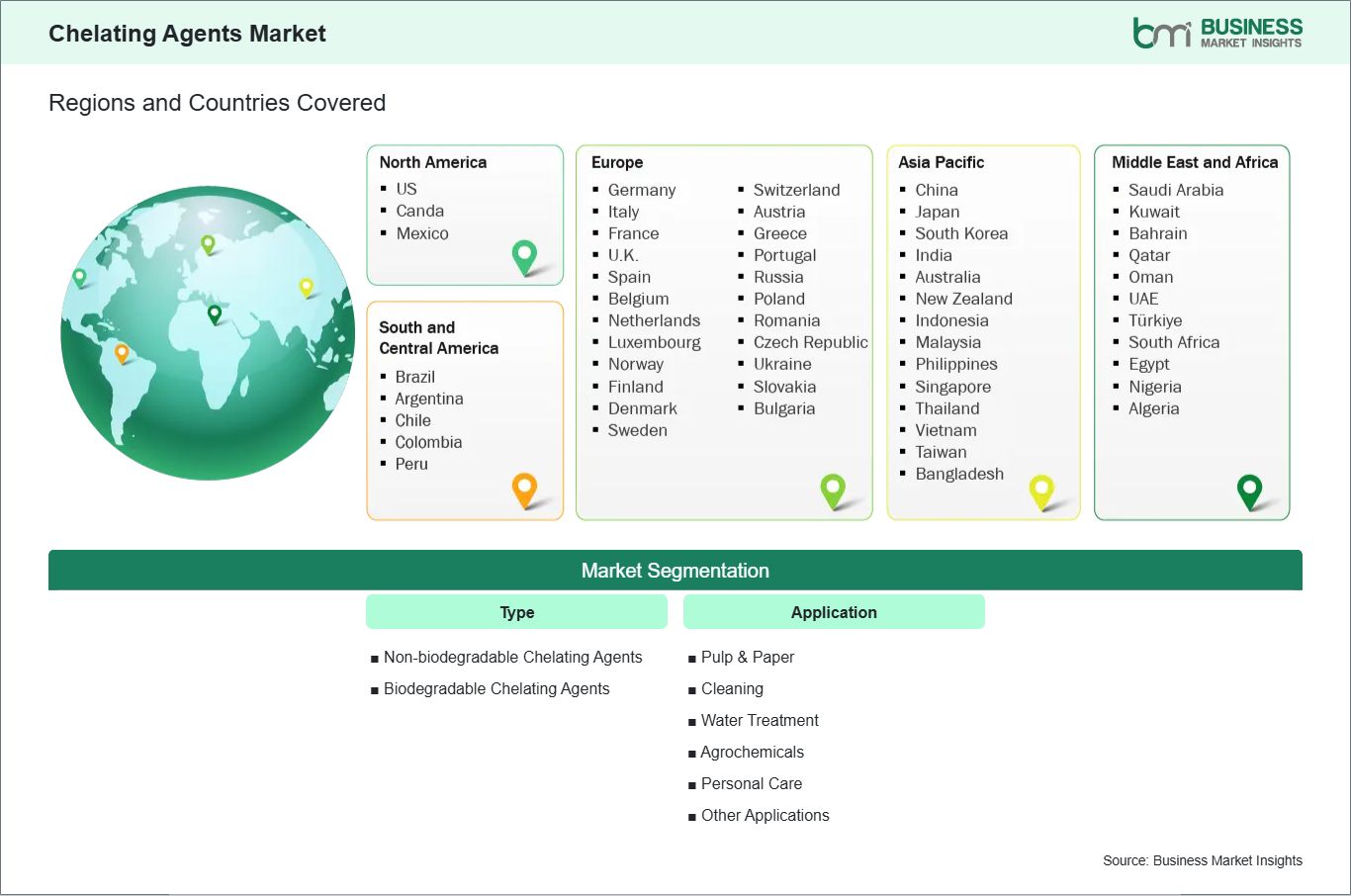Click the yellow map pin on the globe

(x=307, y=287)
